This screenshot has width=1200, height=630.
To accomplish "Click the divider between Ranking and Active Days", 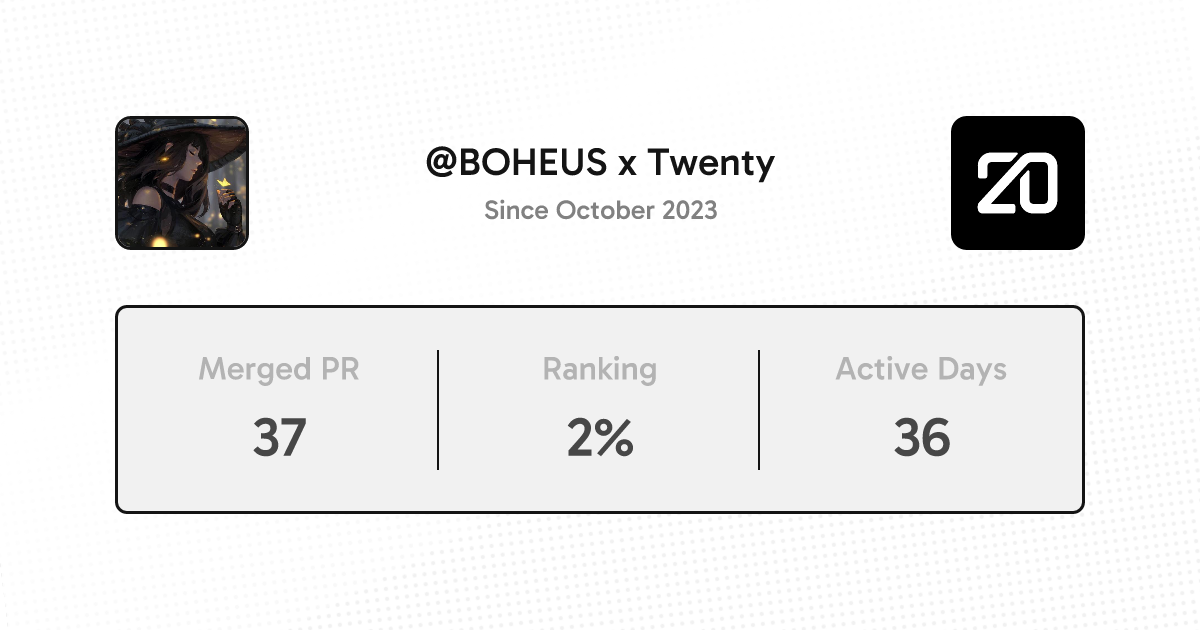I will tap(759, 410).
